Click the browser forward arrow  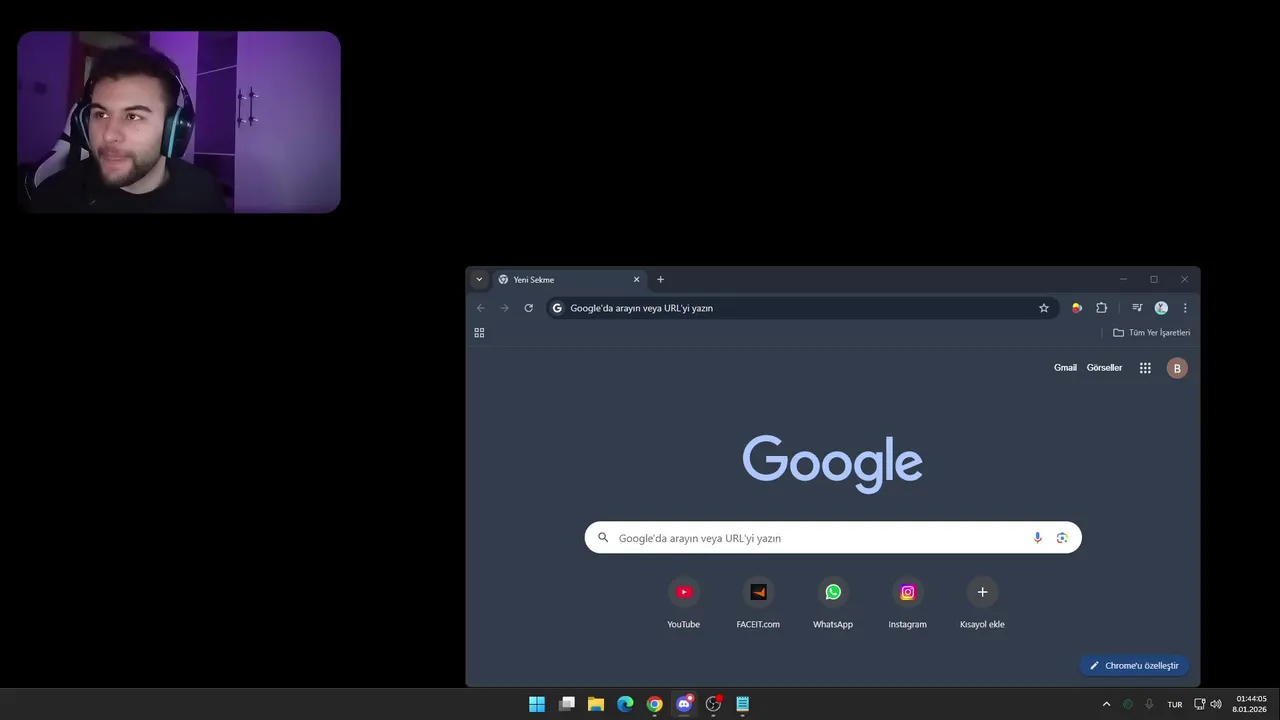[504, 308]
